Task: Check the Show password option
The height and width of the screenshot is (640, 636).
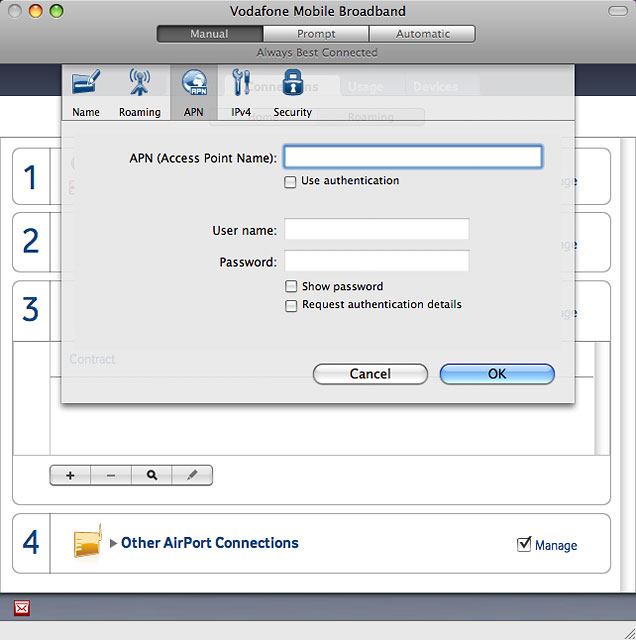Action: [291, 287]
